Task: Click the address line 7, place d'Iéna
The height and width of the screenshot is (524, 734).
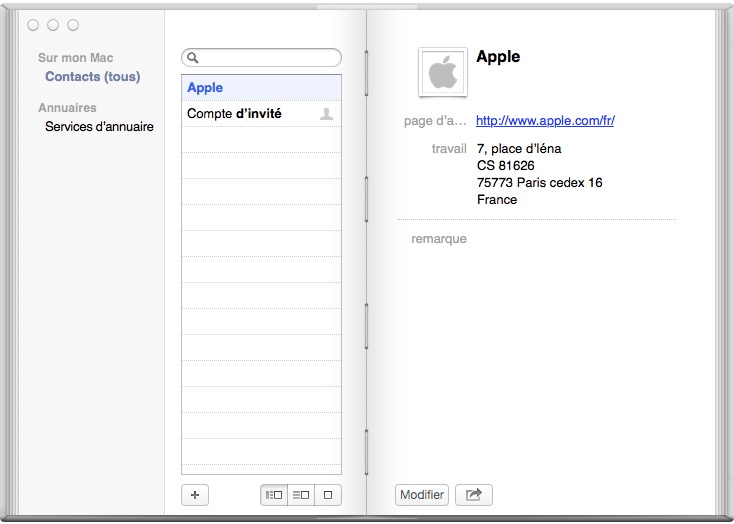Action: (519, 149)
